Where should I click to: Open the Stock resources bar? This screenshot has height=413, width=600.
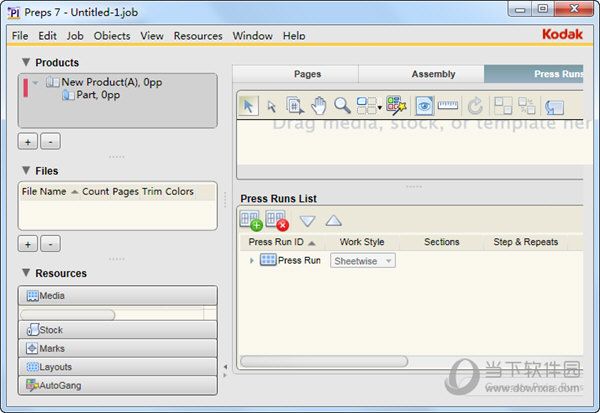pos(117,330)
